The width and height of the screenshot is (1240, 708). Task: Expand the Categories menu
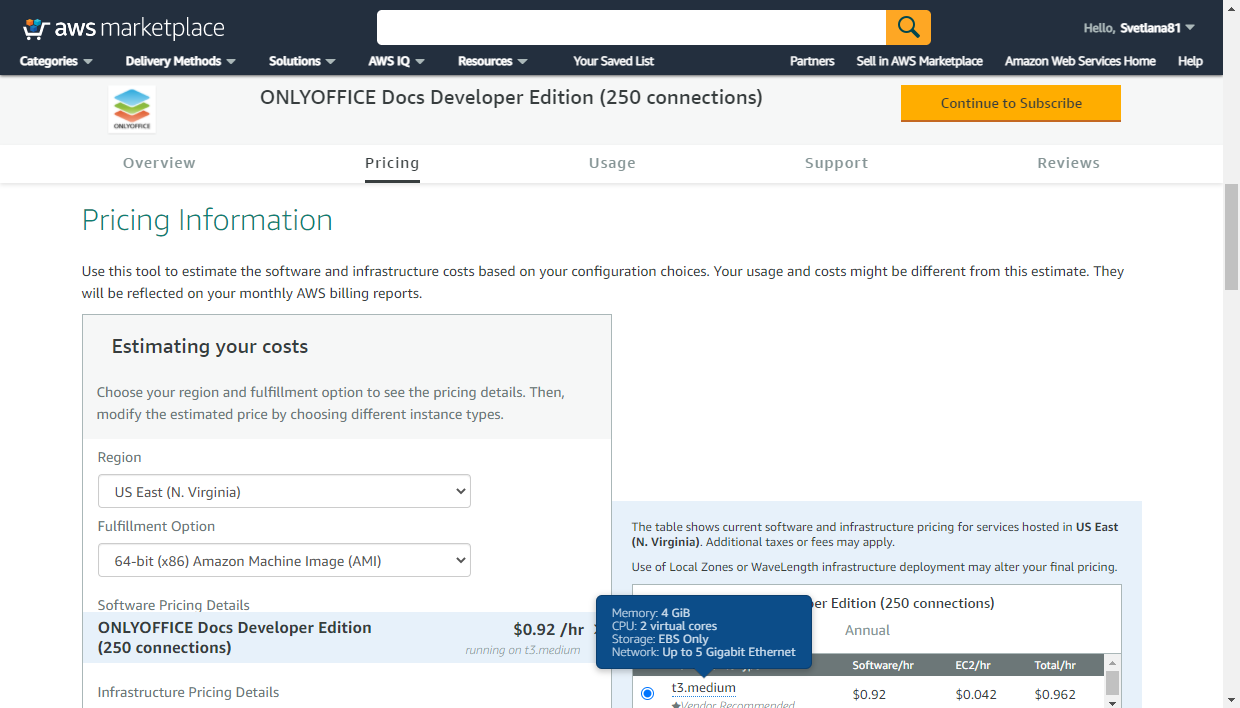(56, 61)
